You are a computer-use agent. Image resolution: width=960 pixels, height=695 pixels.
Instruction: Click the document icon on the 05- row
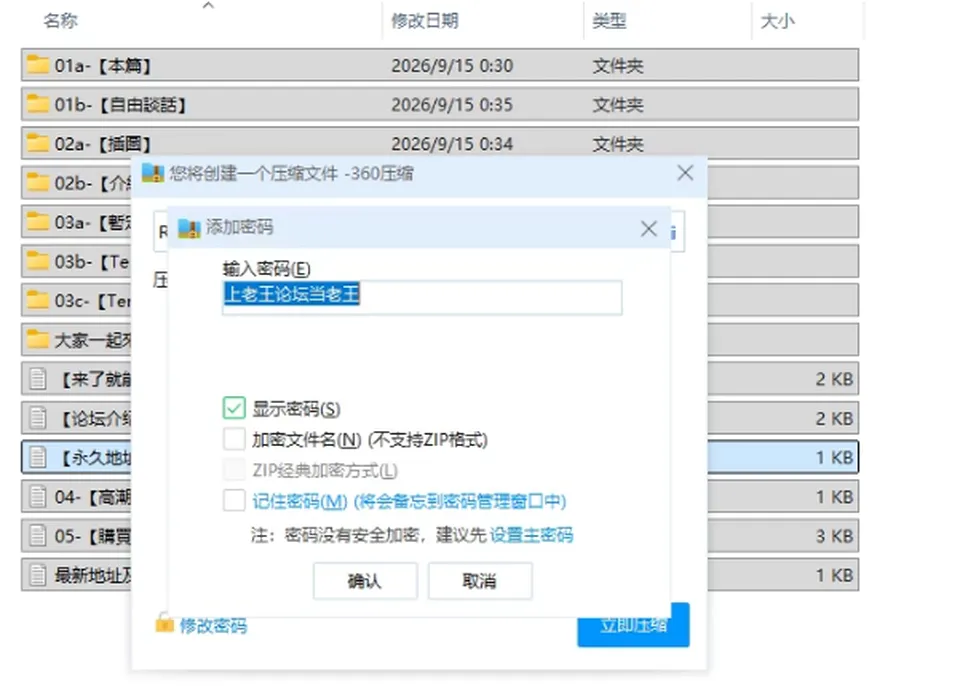pos(38,536)
